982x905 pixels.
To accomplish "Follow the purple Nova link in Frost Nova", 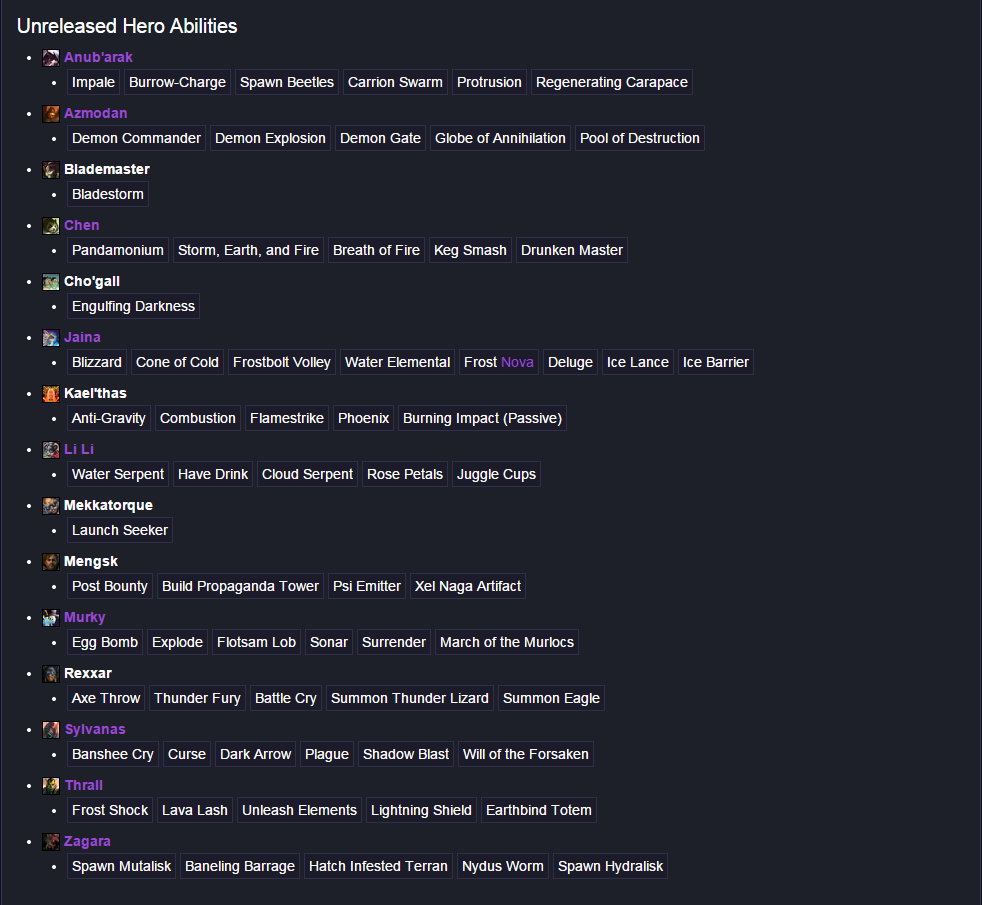I will [517, 362].
